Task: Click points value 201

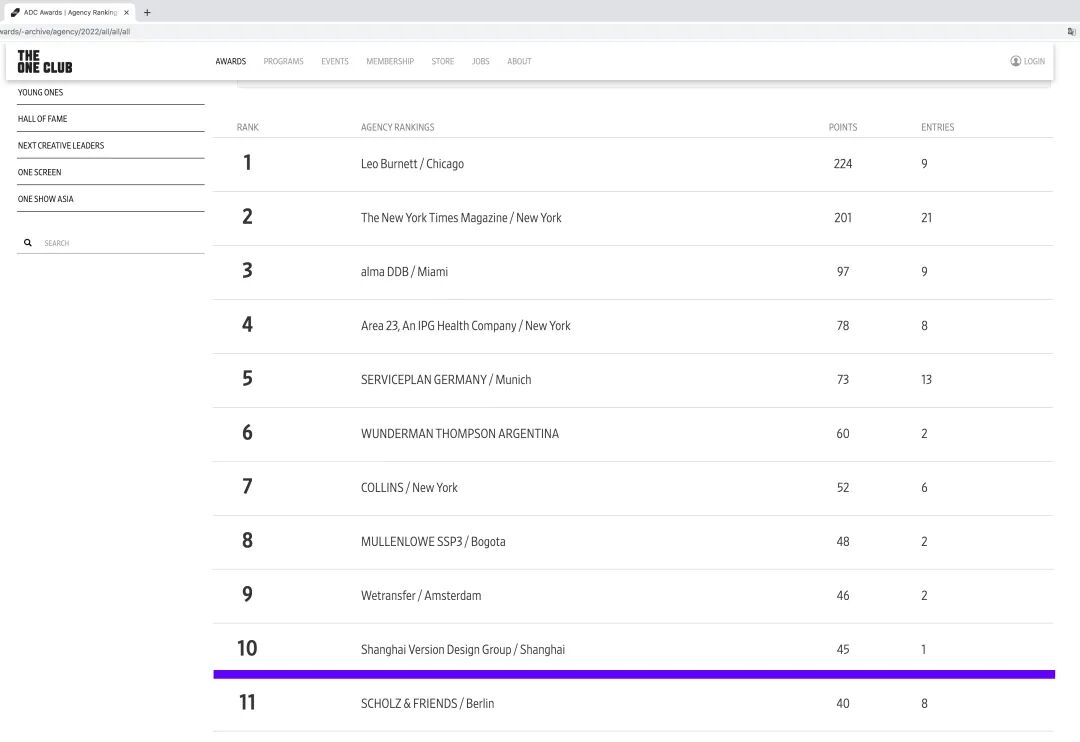Action: (x=842, y=218)
